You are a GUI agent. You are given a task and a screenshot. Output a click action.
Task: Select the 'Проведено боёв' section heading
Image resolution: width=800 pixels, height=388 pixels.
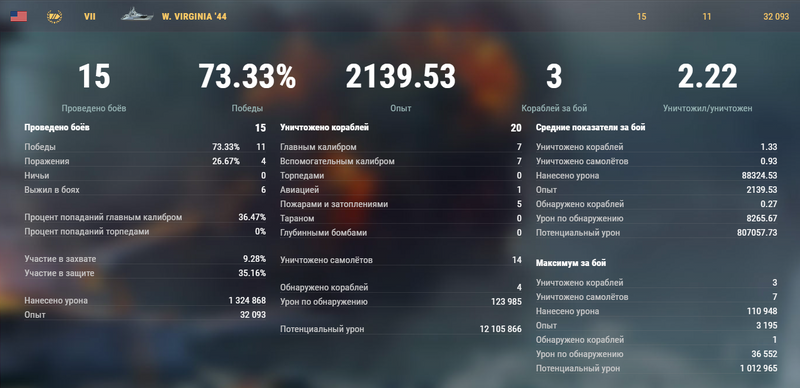point(57,128)
